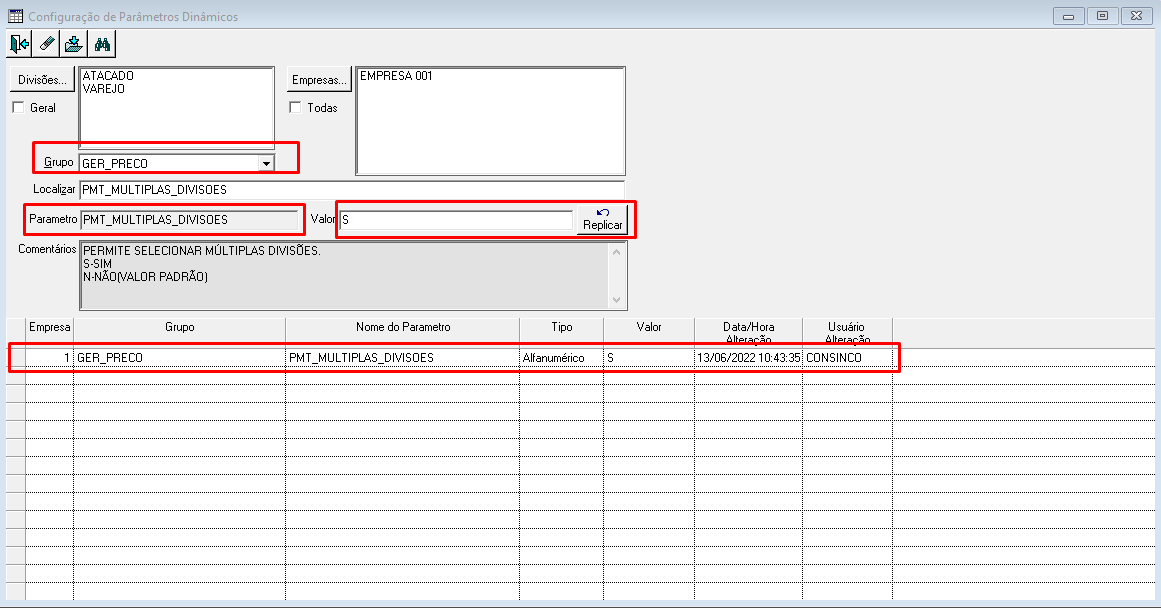
Task: Enable the Geral checkbox
Action: (19, 107)
